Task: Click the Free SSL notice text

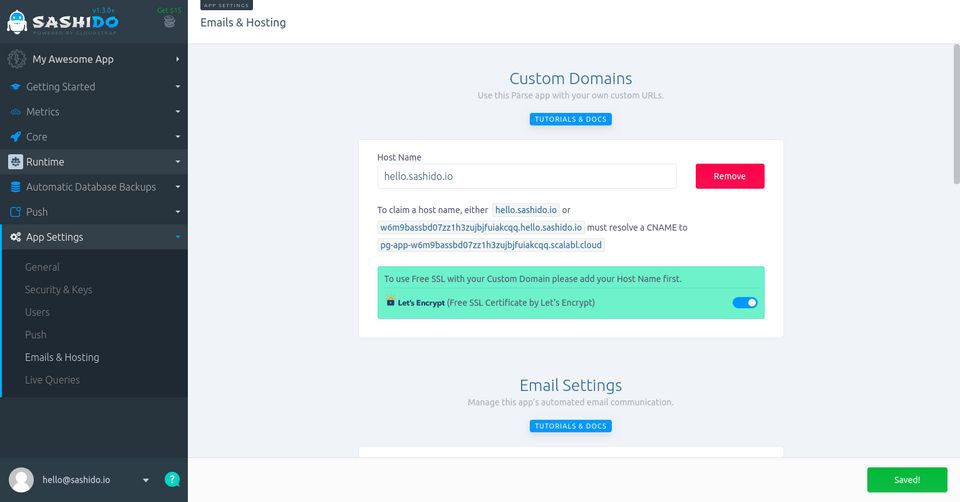Action: 533,279
